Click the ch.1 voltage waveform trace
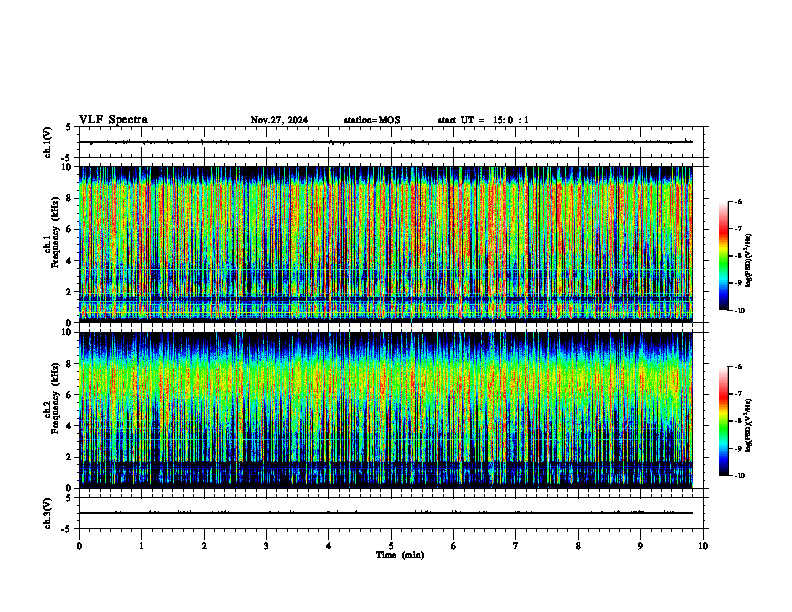Image resolution: width=792 pixels, height=612 pixels. click(x=386, y=142)
